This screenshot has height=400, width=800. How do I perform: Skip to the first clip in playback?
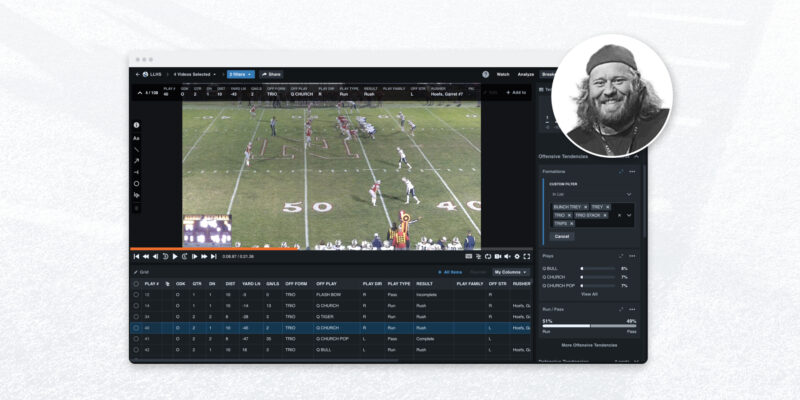click(x=136, y=256)
